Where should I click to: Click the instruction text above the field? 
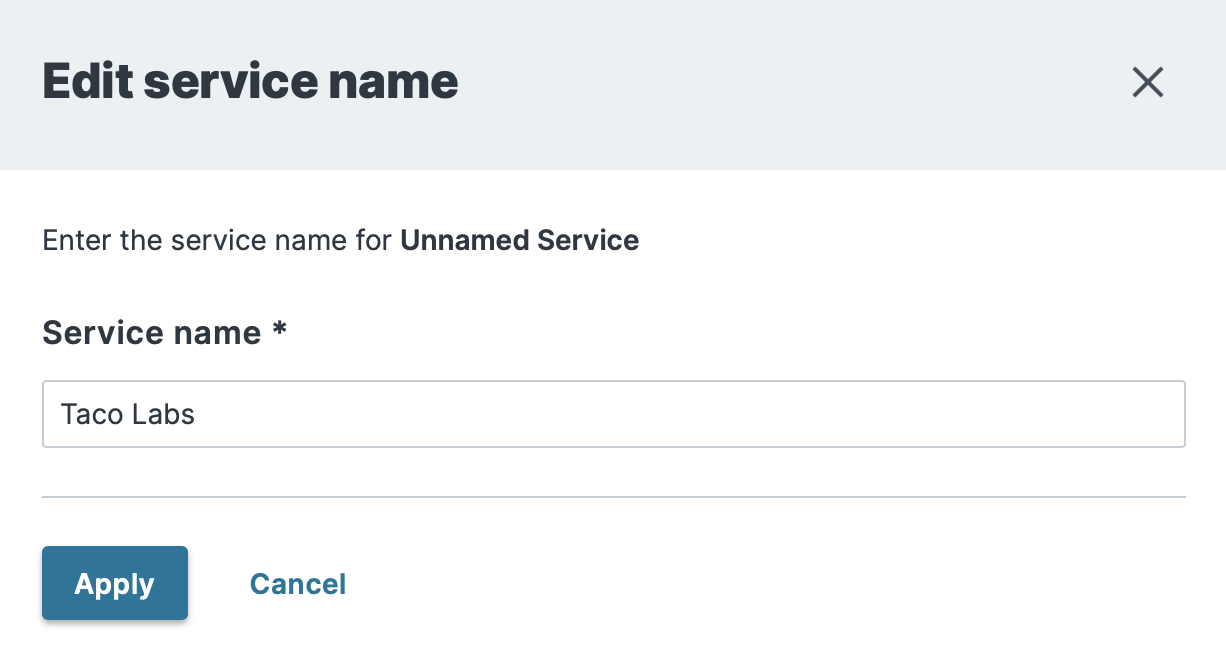pos(339,240)
